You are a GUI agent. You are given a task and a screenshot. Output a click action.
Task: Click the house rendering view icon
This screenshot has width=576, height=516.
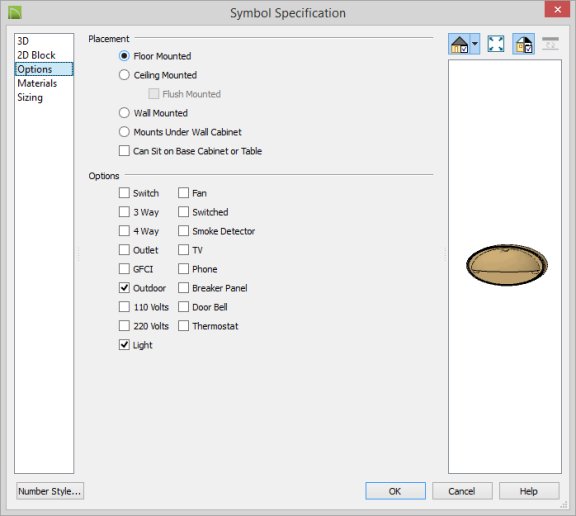tap(459, 44)
